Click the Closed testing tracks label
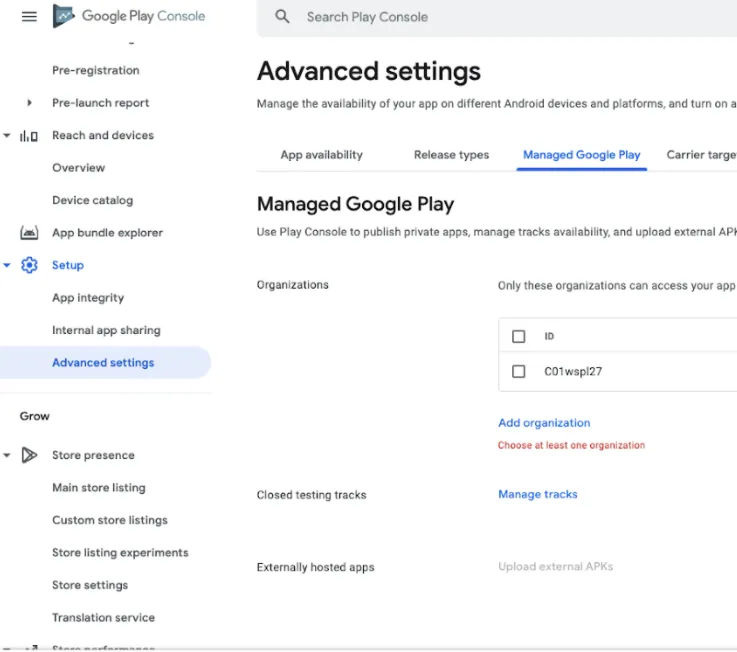 pos(311,495)
